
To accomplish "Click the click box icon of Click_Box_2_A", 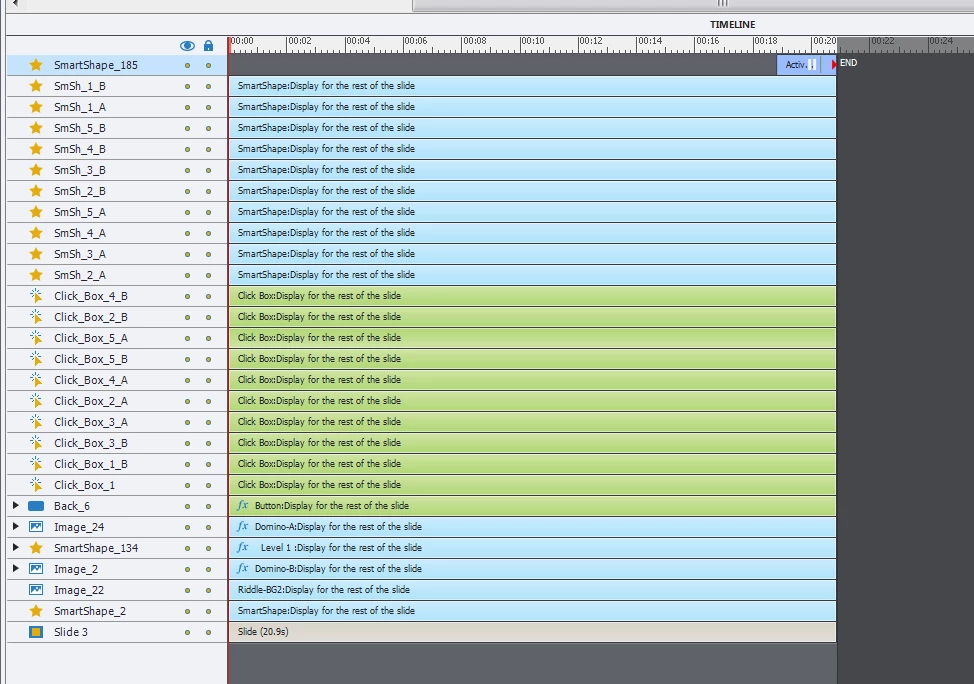I will (36, 401).
